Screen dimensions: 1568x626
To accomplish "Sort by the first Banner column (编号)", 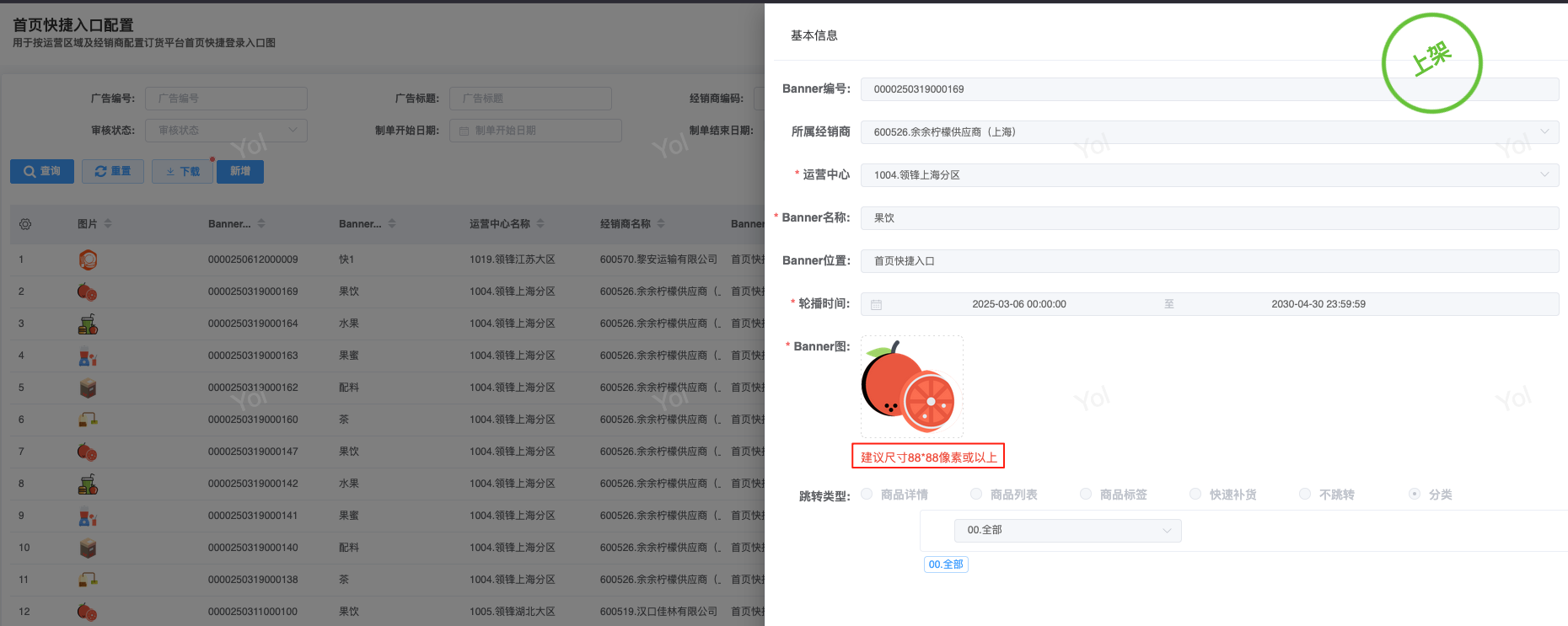I will (x=261, y=224).
